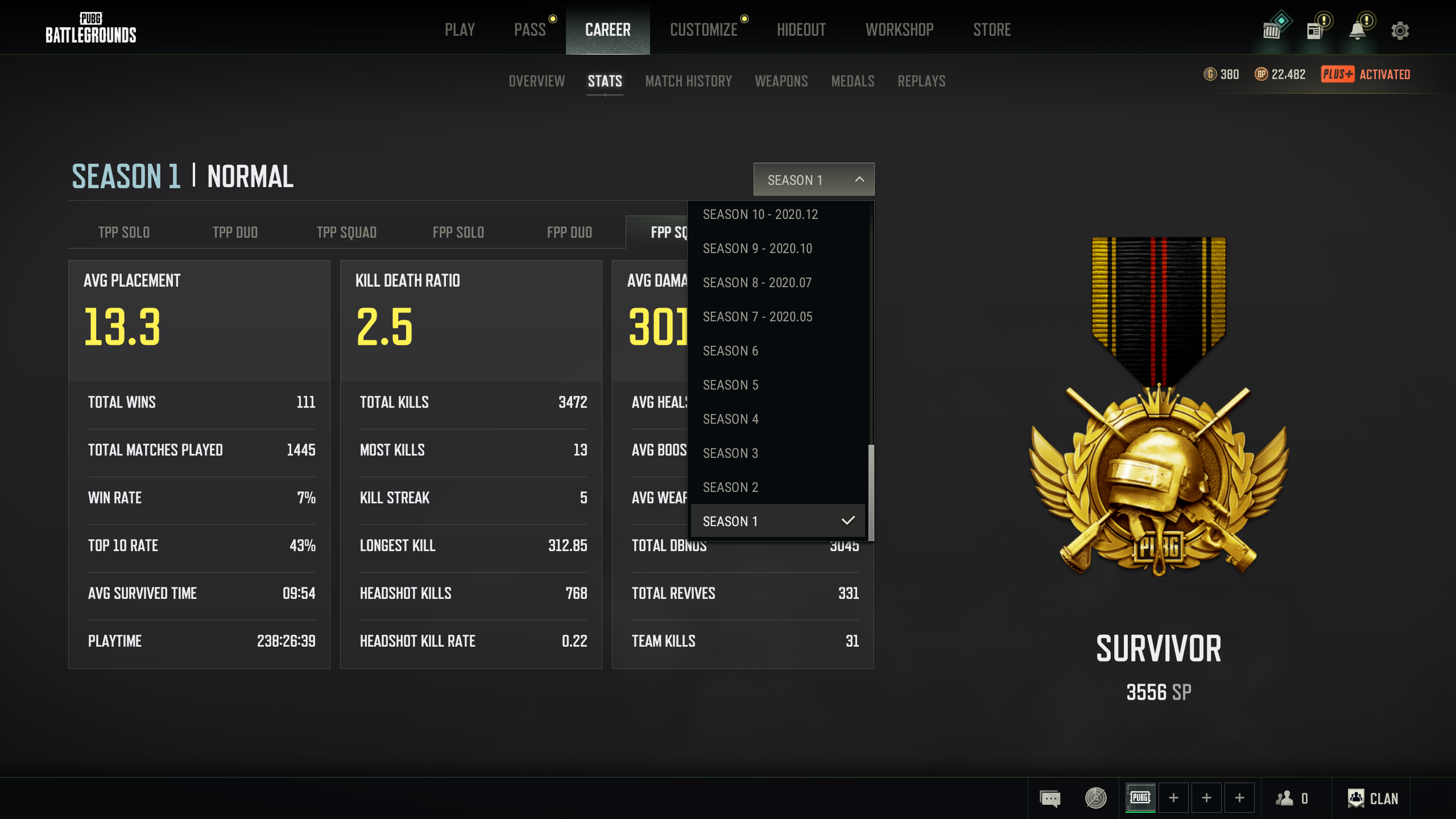Screen dimensions: 1456x819
Task: Open the inventory crate icon
Action: 1272,30
